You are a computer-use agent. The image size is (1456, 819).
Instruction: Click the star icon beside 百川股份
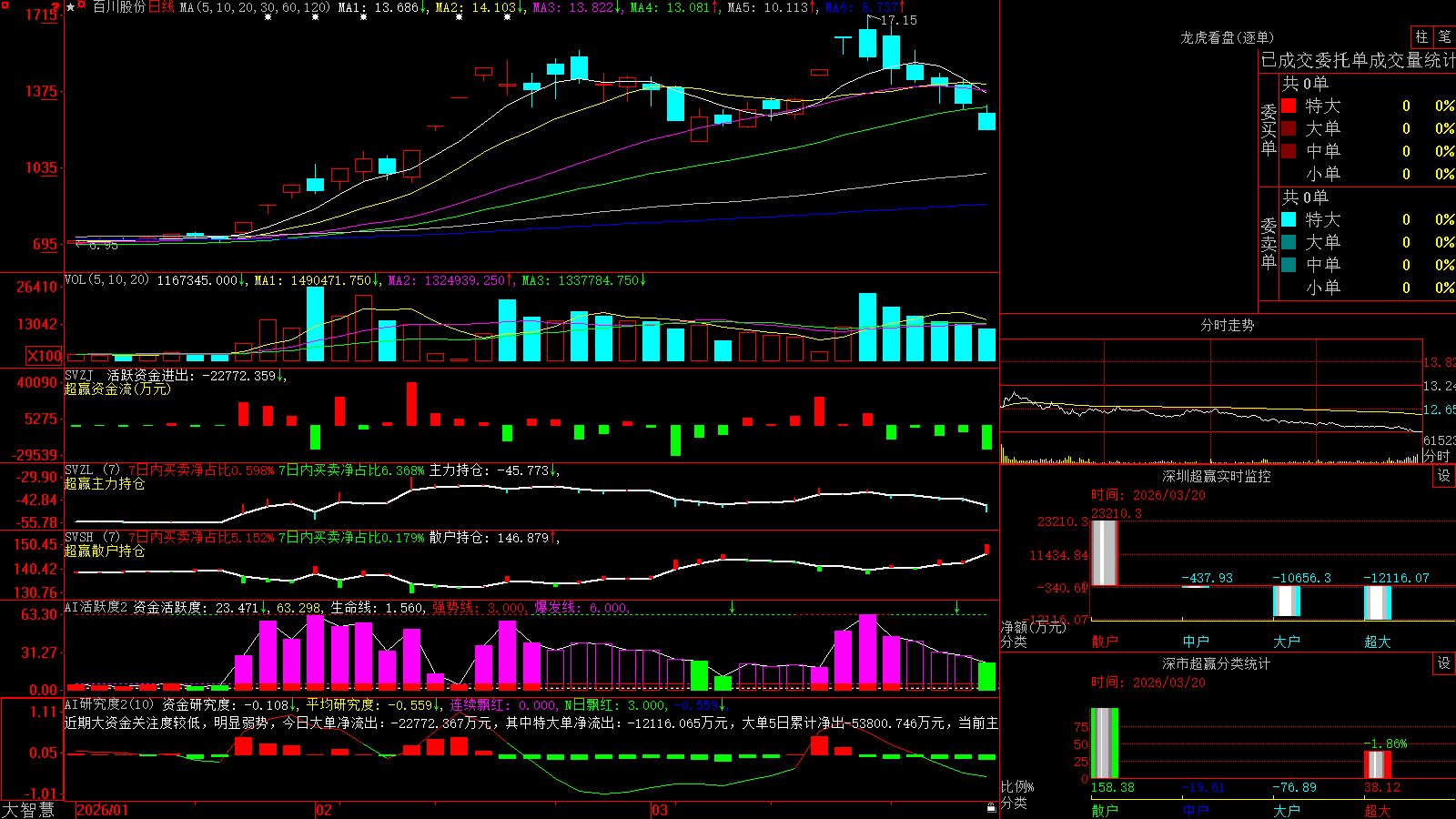[71, 6]
